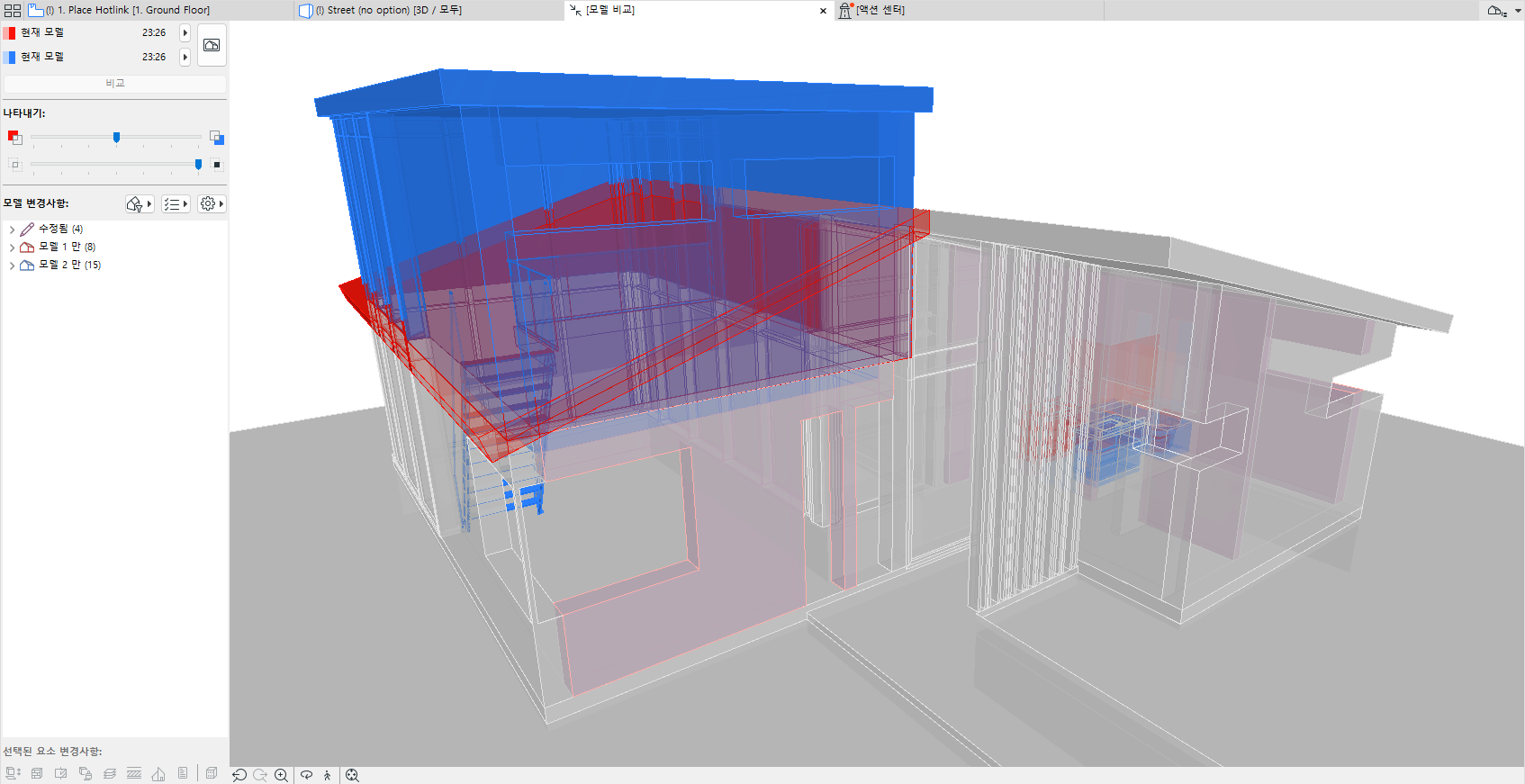Click the house-shaped change icon at the bottom
The width and height of the screenshot is (1525, 784).
[158, 774]
